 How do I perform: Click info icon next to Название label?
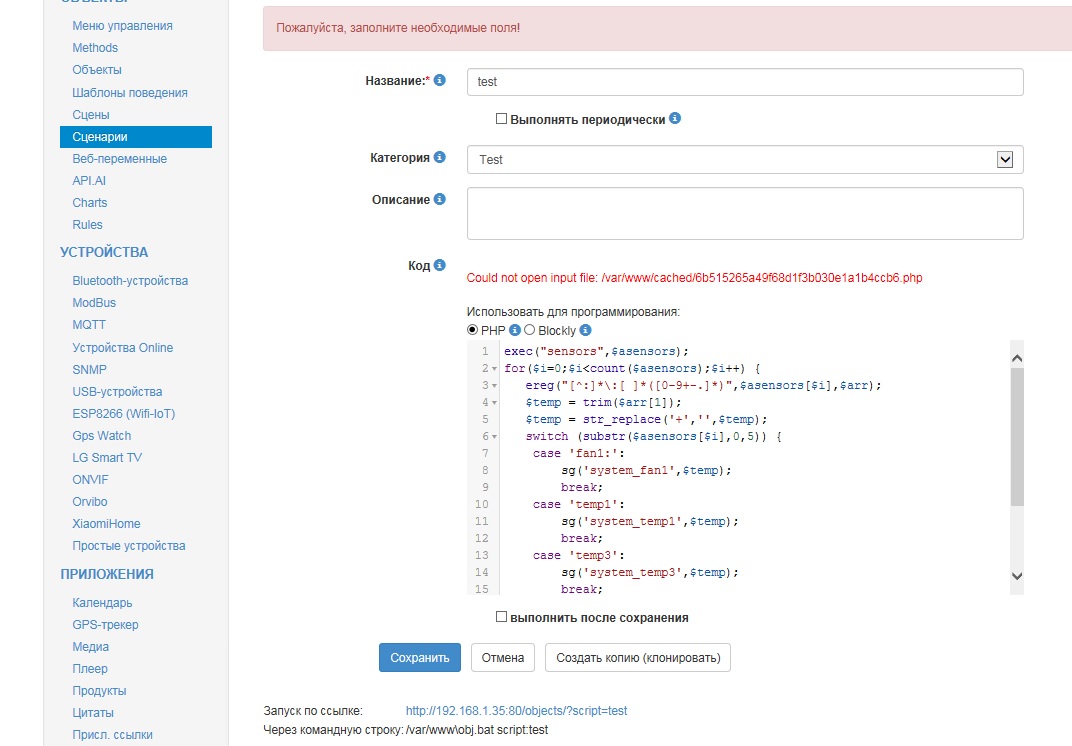pyautogui.click(x=440, y=80)
